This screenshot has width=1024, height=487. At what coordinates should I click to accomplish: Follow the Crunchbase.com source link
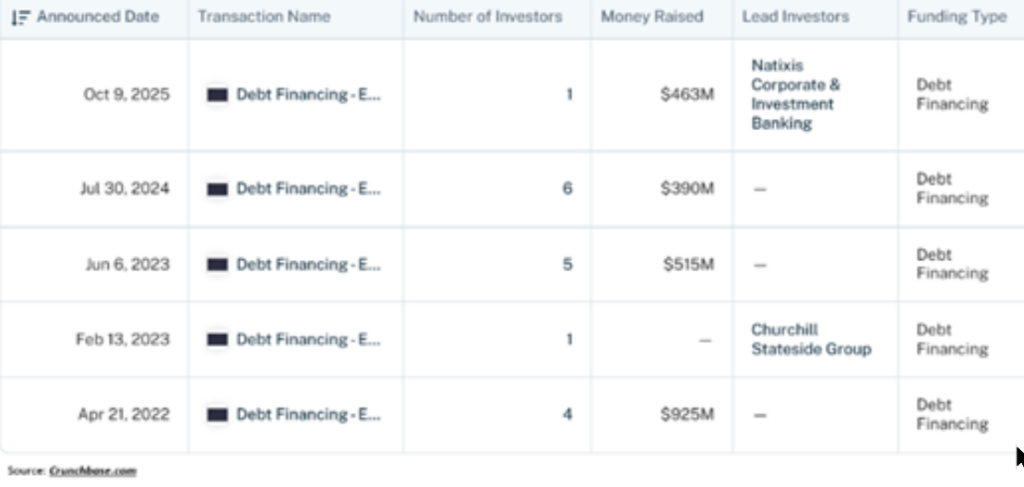click(92, 470)
